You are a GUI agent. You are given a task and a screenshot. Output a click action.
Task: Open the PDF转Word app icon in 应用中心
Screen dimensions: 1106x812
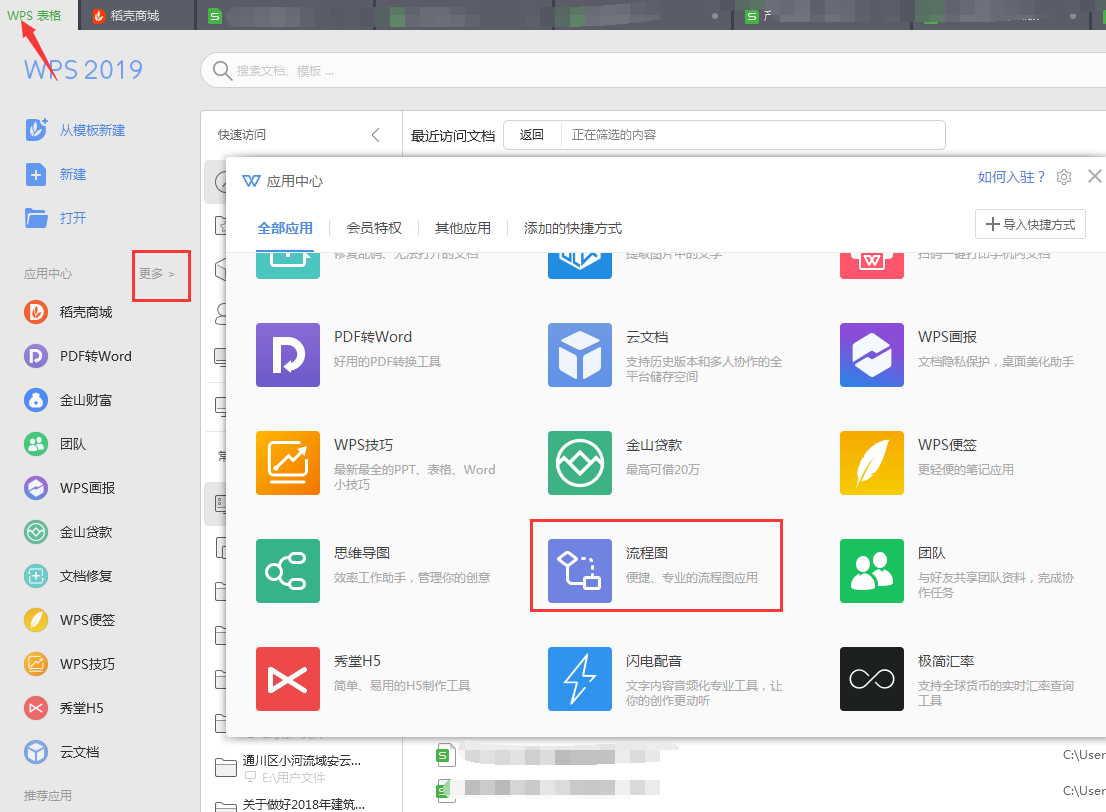click(x=288, y=355)
